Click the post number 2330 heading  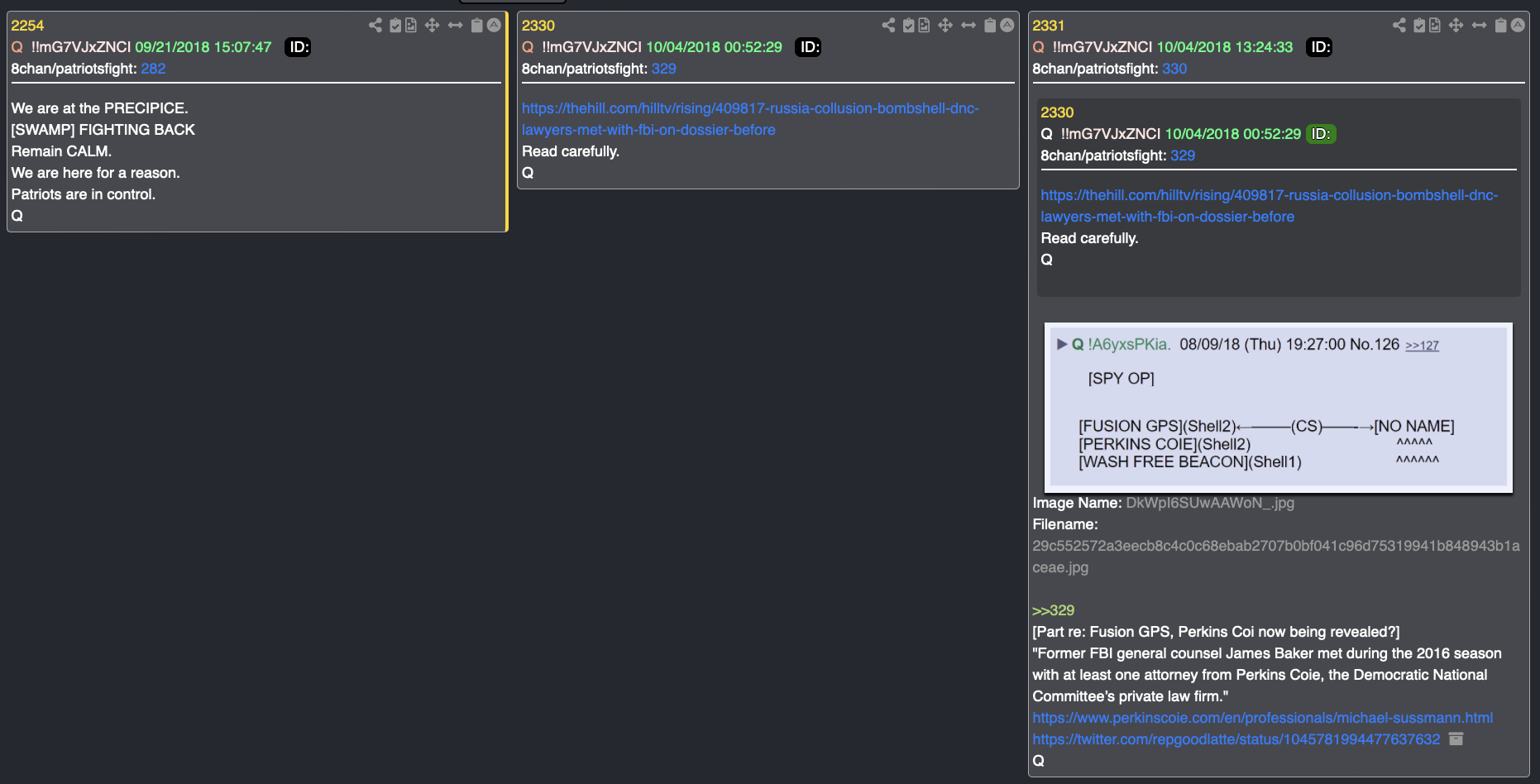coord(538,26)
